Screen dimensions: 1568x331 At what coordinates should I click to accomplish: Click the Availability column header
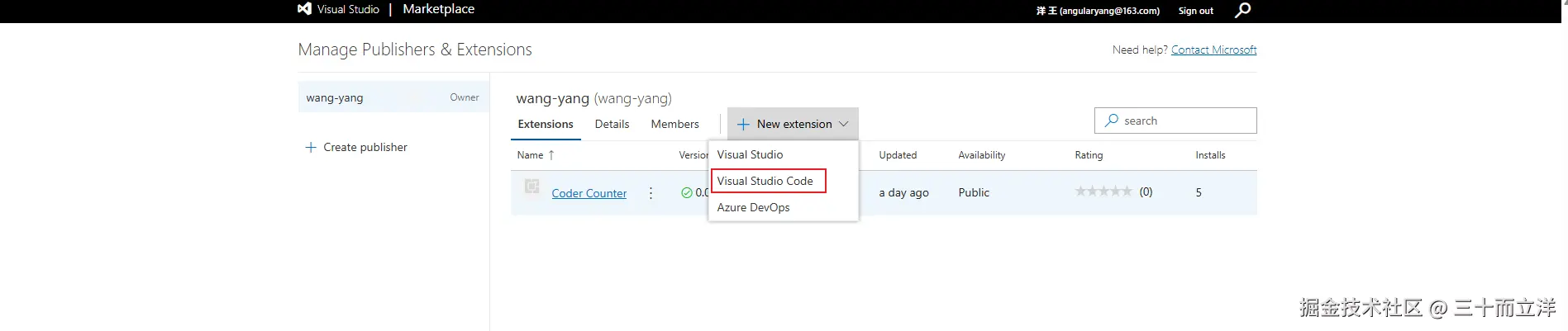pos(981,155)
